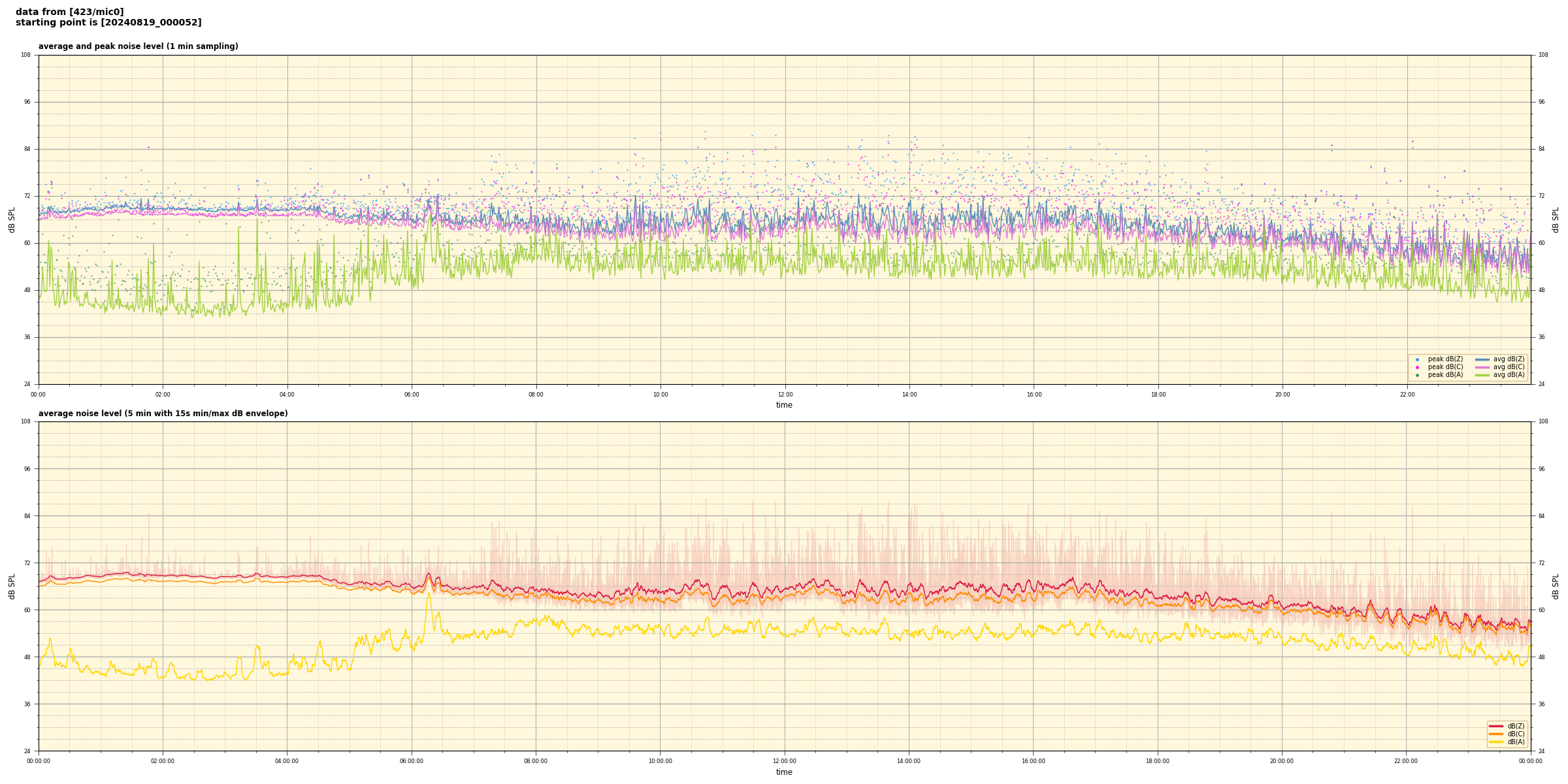Click the top chart 'time' axis label
The width and height of the screenshot is (1568, 784).
784,405
